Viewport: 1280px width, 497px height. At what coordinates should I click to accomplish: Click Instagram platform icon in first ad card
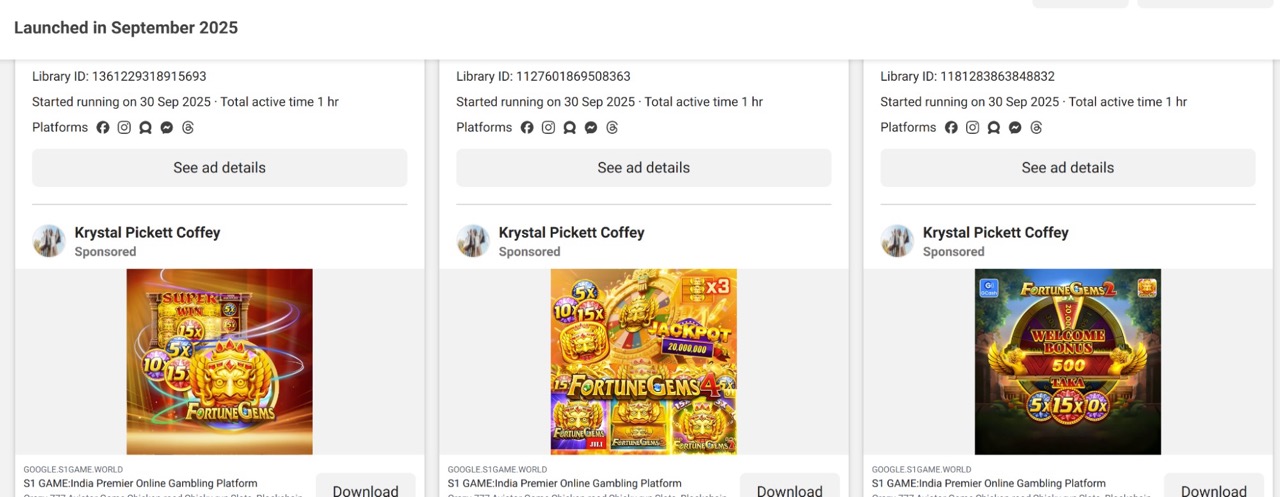[124, 127]
